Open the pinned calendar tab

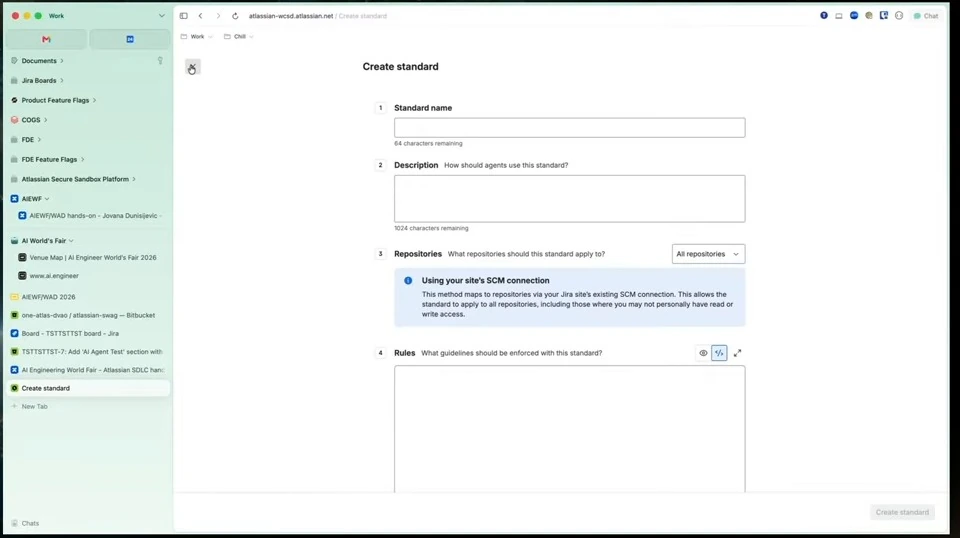click(130, 39)
